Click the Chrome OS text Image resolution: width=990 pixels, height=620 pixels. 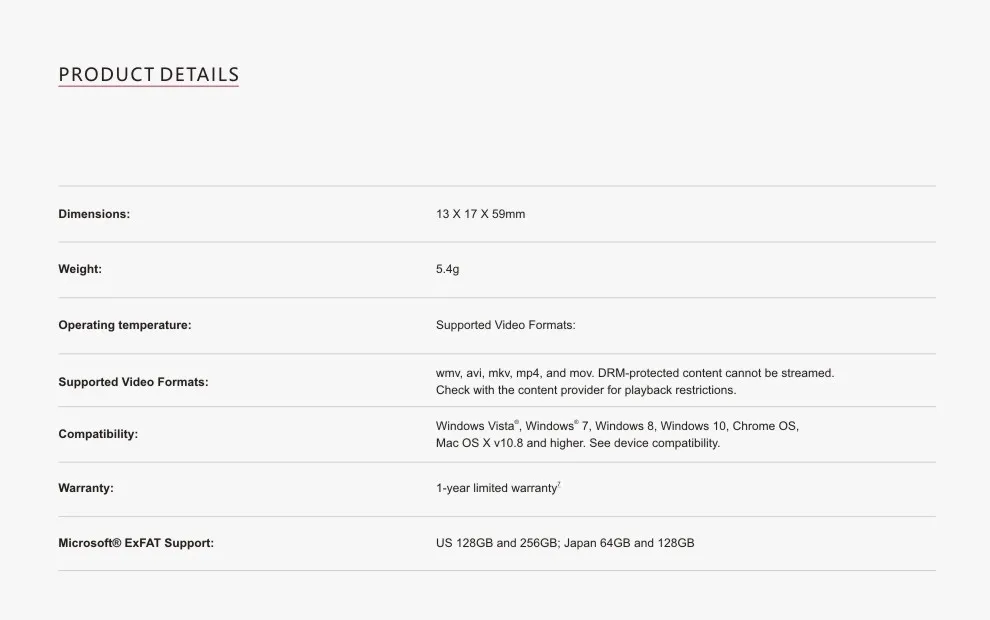pos(765,426)
